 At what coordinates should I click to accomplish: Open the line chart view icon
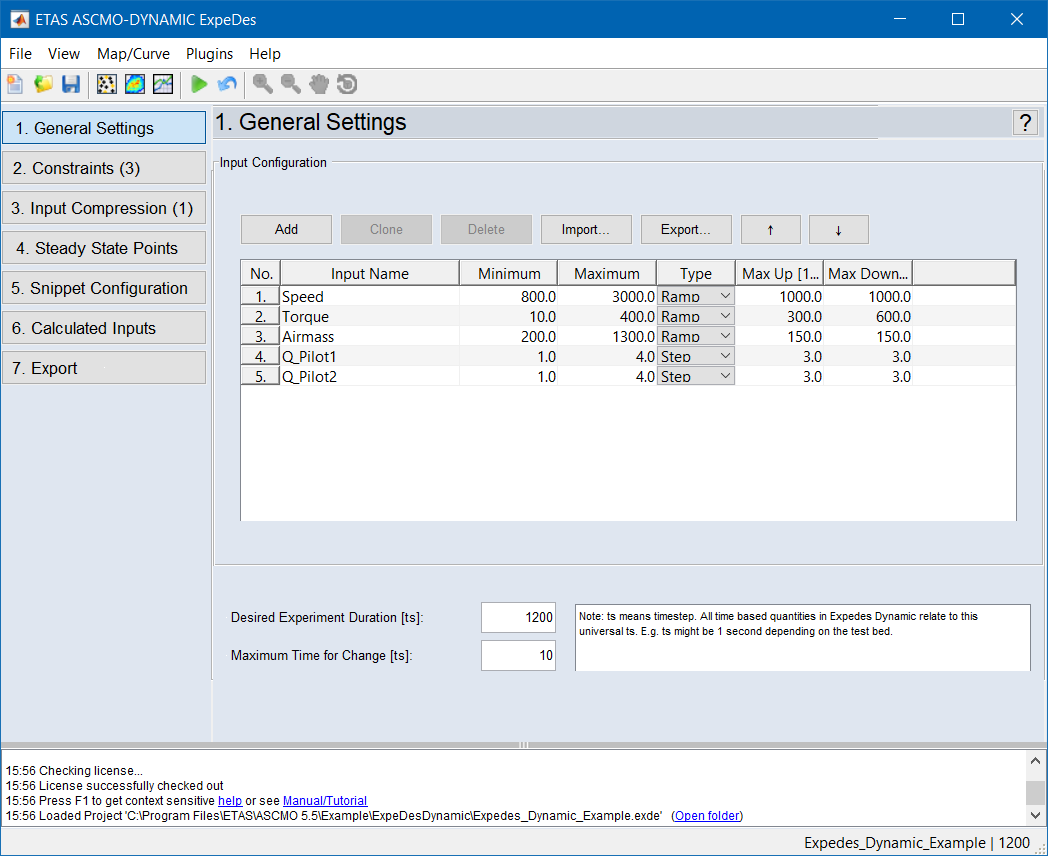click(162, 85)
